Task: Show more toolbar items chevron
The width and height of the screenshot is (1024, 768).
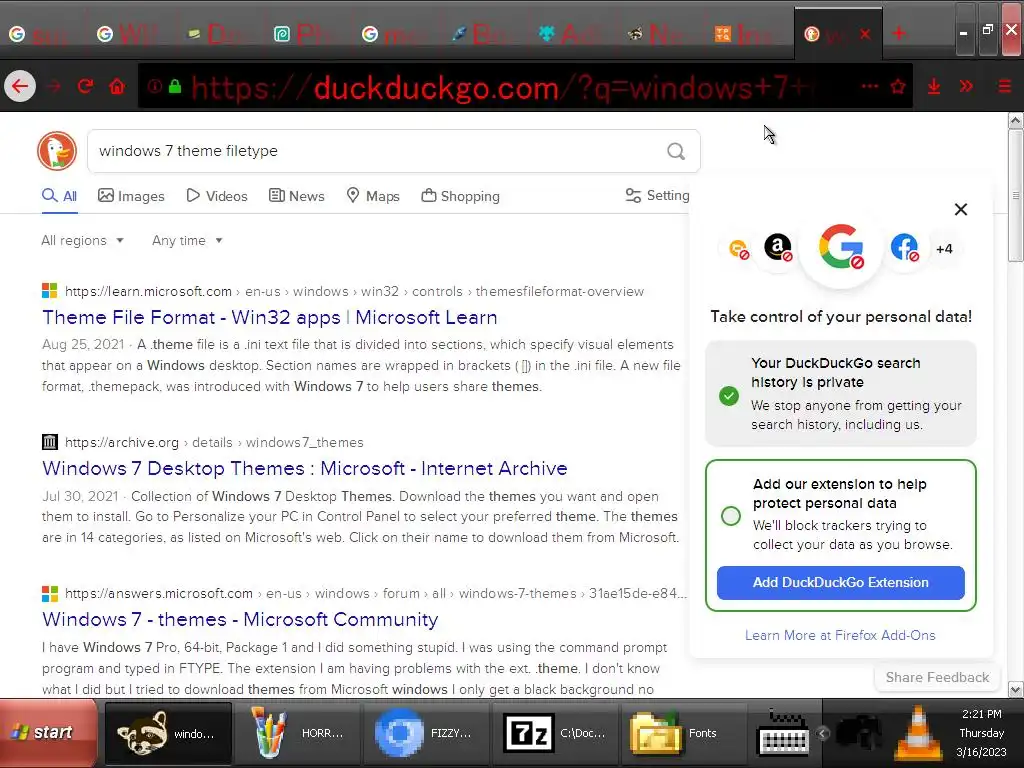Action: [x=967, y=86]
